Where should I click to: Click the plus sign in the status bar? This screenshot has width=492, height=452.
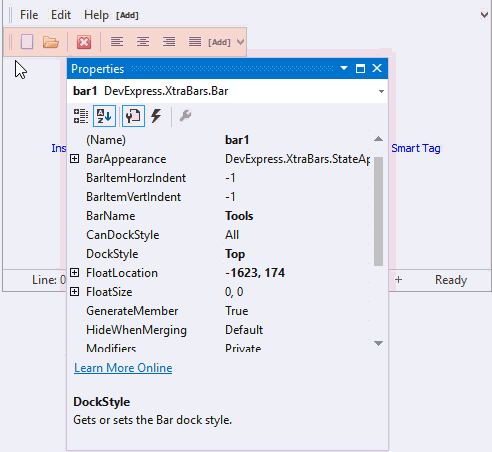[x=399, y=280]
